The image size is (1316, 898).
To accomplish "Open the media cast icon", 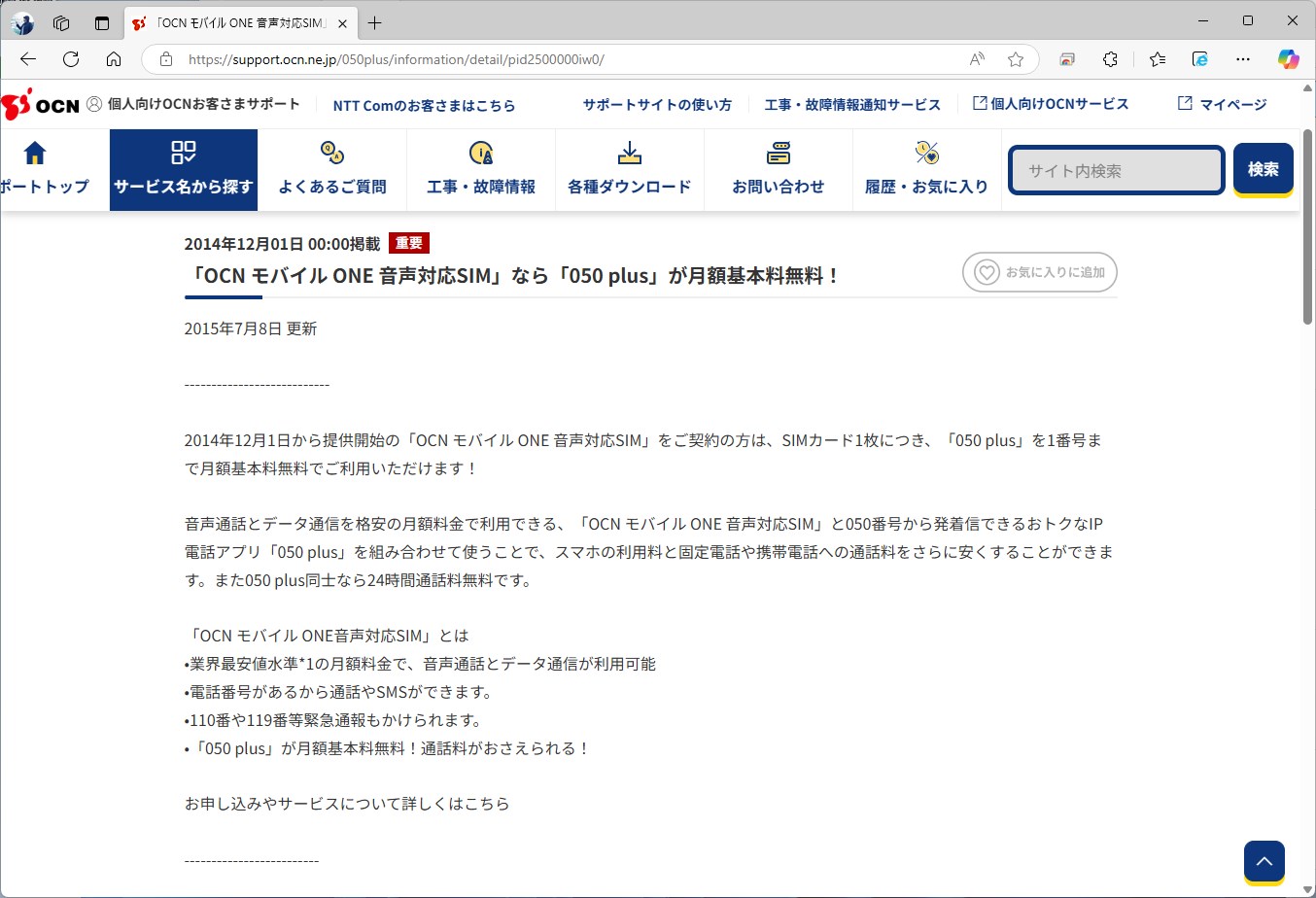I will [x=1067, y=59].
